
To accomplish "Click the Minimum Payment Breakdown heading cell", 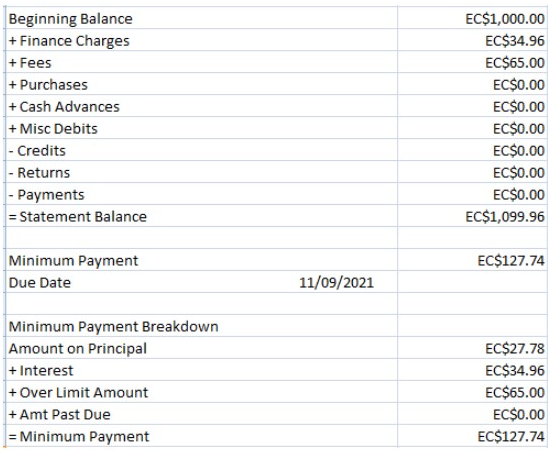I will pyautogui.click(x=114, y=327).
